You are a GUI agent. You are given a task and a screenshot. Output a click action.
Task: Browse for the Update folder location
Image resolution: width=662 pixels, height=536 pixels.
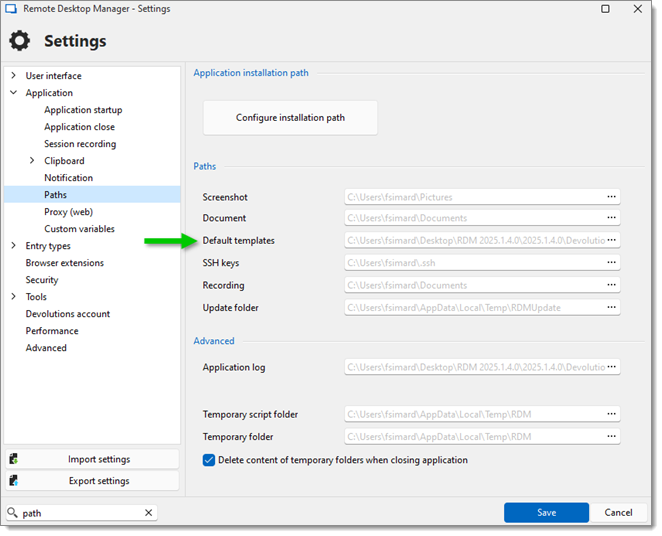tap(611, 307)
